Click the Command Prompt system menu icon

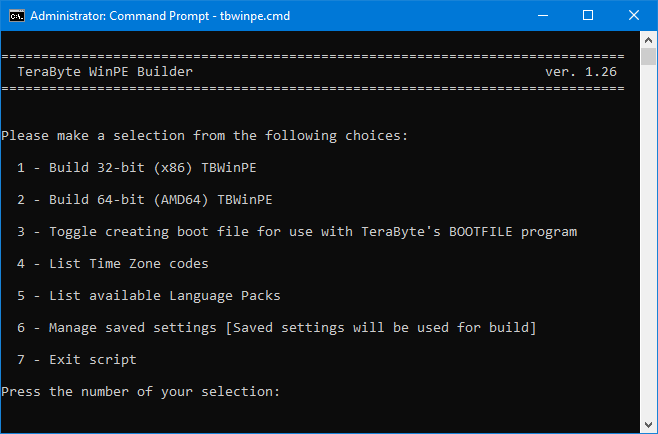tap(17, 16)
